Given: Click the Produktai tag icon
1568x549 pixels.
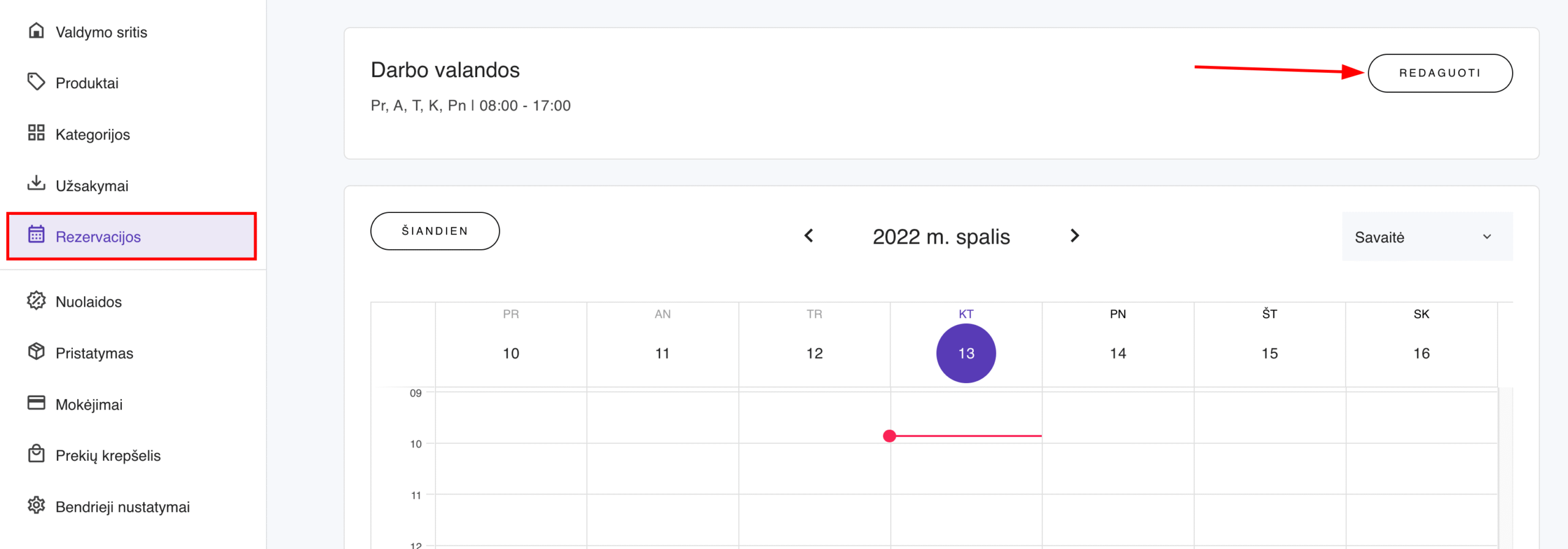Looking at the screenshot, I should [x=36, y=82].
